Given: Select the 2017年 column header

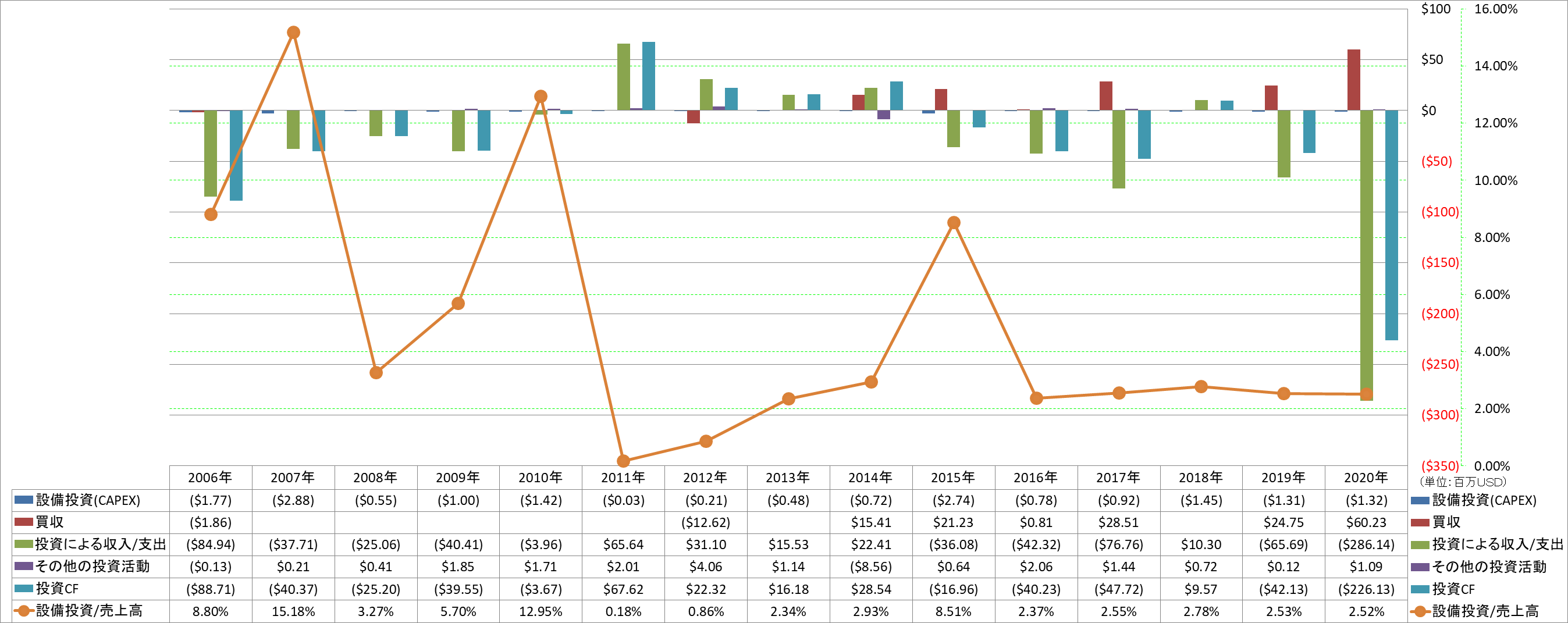Looking at the screenshot, I should click(x=1119, y=478).
